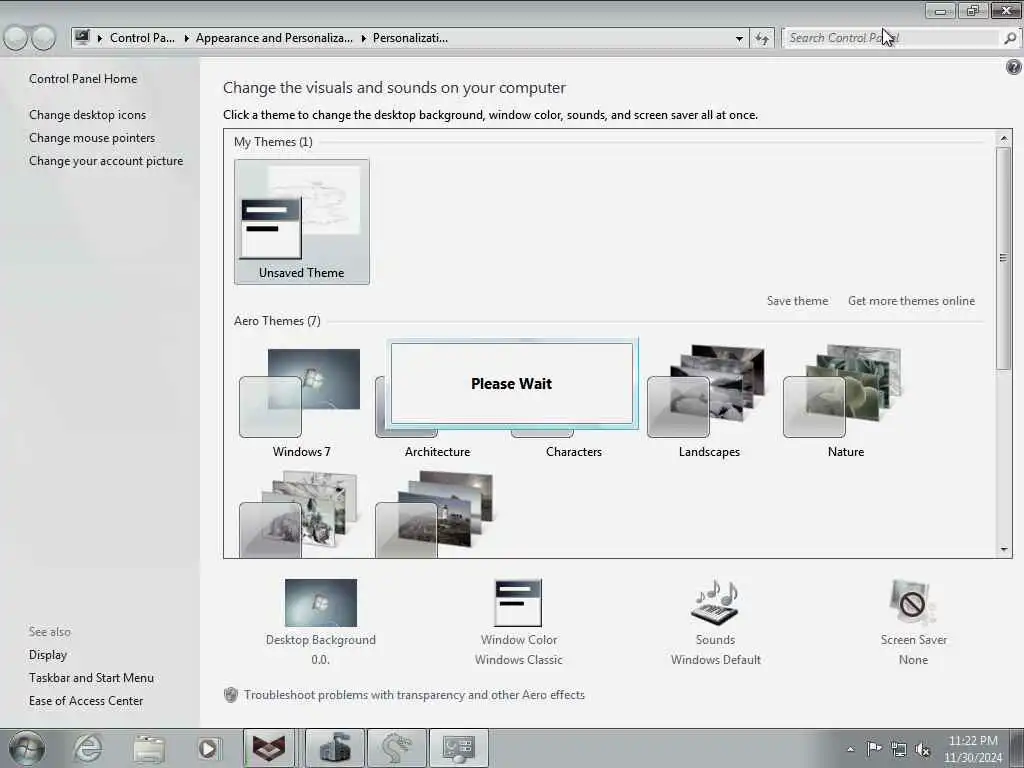
Task: Click the Please Wait dialog
Action: click(x=512, y=383)
